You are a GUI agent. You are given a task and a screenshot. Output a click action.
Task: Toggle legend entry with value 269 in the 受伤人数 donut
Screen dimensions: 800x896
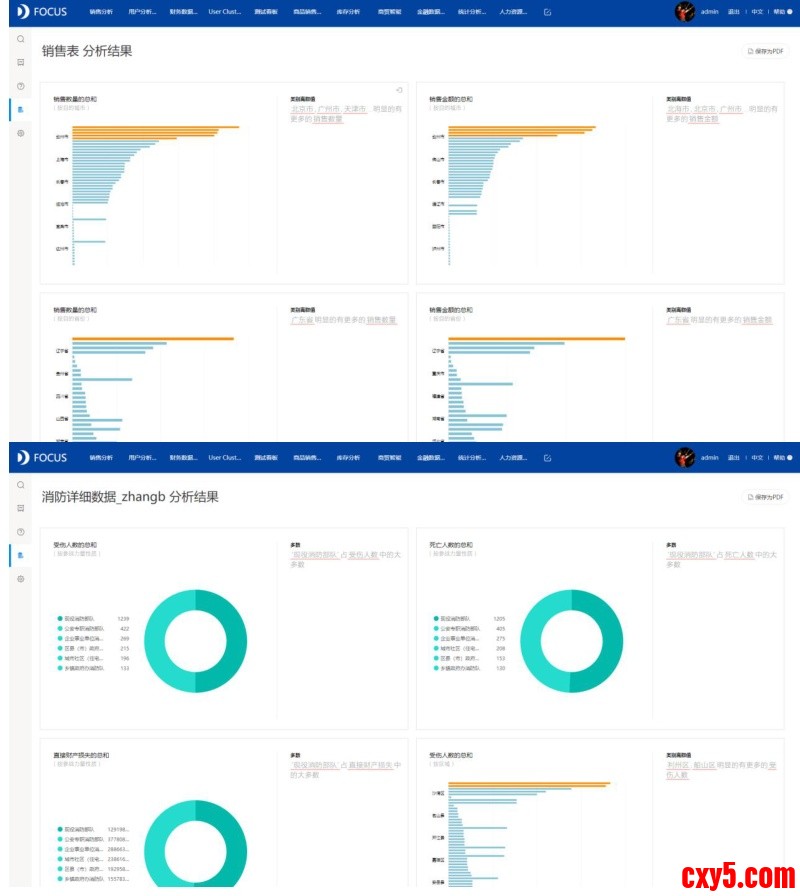point(93,638)
